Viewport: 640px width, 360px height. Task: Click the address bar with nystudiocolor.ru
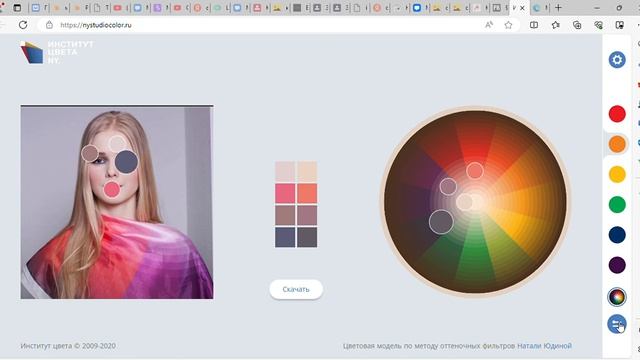coord(261,25)
